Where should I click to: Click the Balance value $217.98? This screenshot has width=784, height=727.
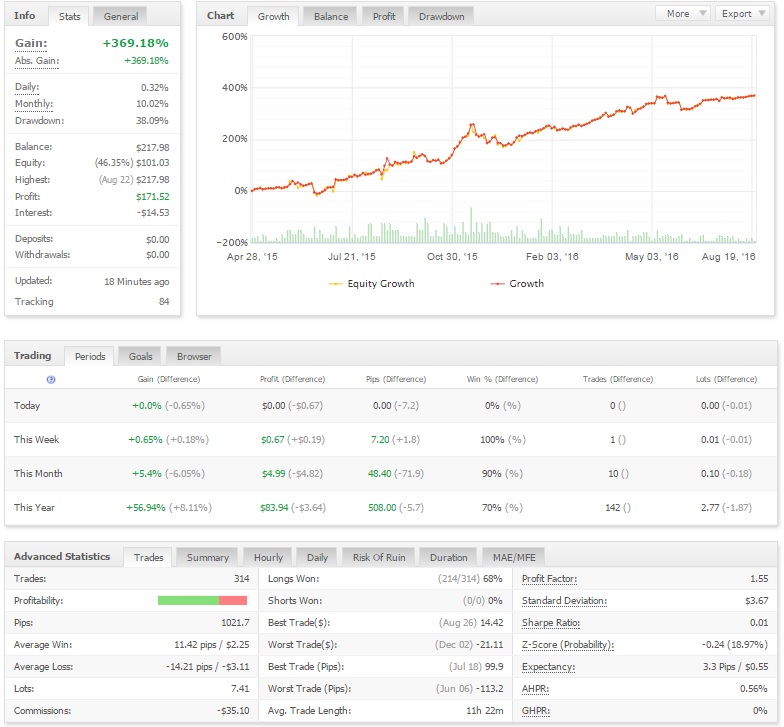(152, 148)
